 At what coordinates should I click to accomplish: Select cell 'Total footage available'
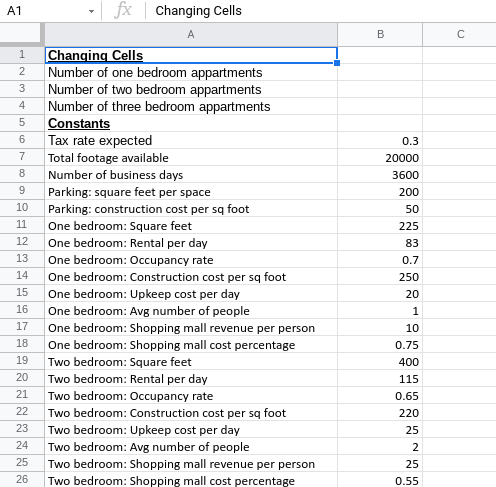pyautogui.click(x=191, y=157)
